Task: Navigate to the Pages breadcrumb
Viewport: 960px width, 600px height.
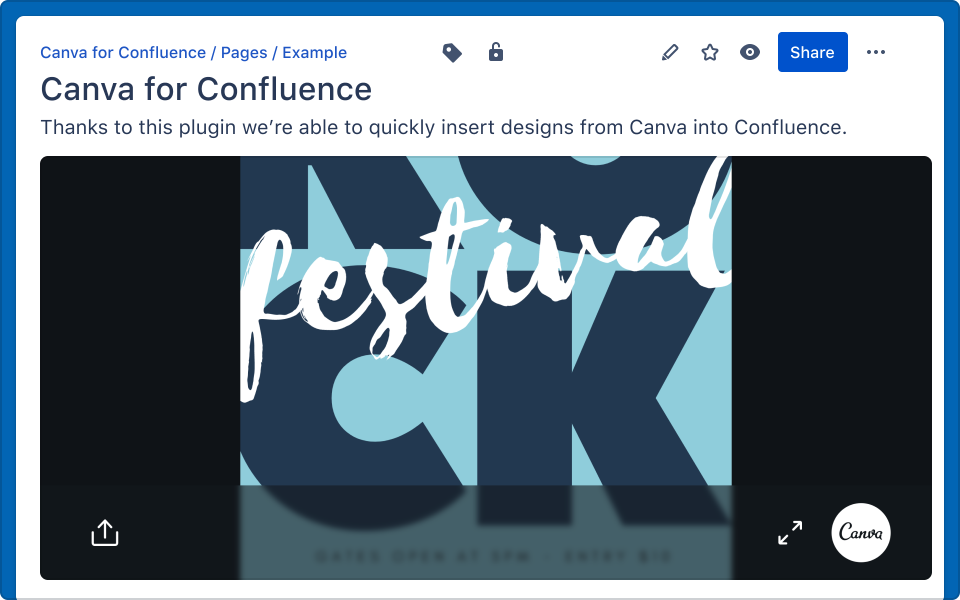Action: [x=244, y=53]
